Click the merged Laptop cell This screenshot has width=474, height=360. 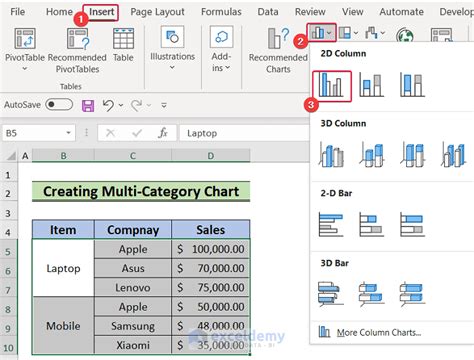[63, 268]
